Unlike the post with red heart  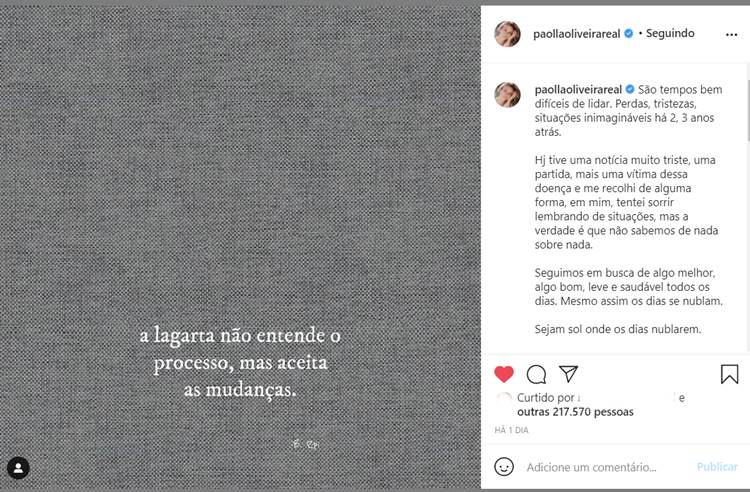(x=504, y=374)
